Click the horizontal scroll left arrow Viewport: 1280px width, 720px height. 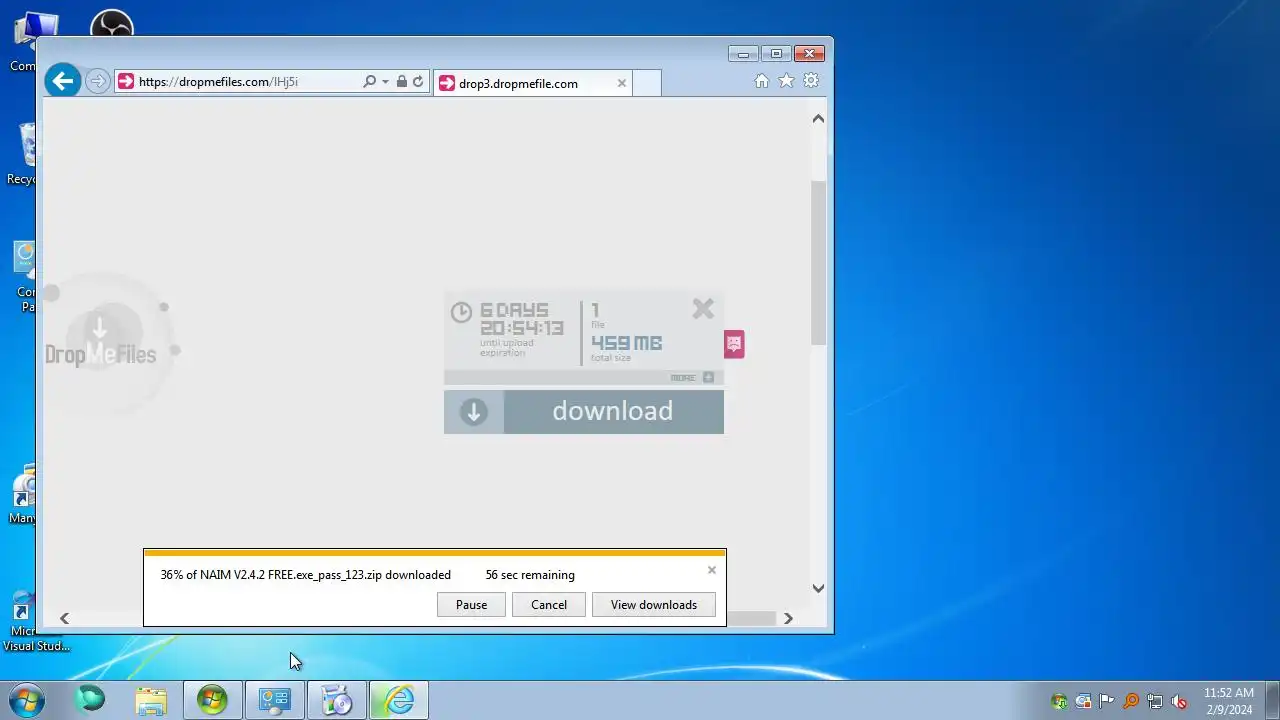tap(64, 618)
